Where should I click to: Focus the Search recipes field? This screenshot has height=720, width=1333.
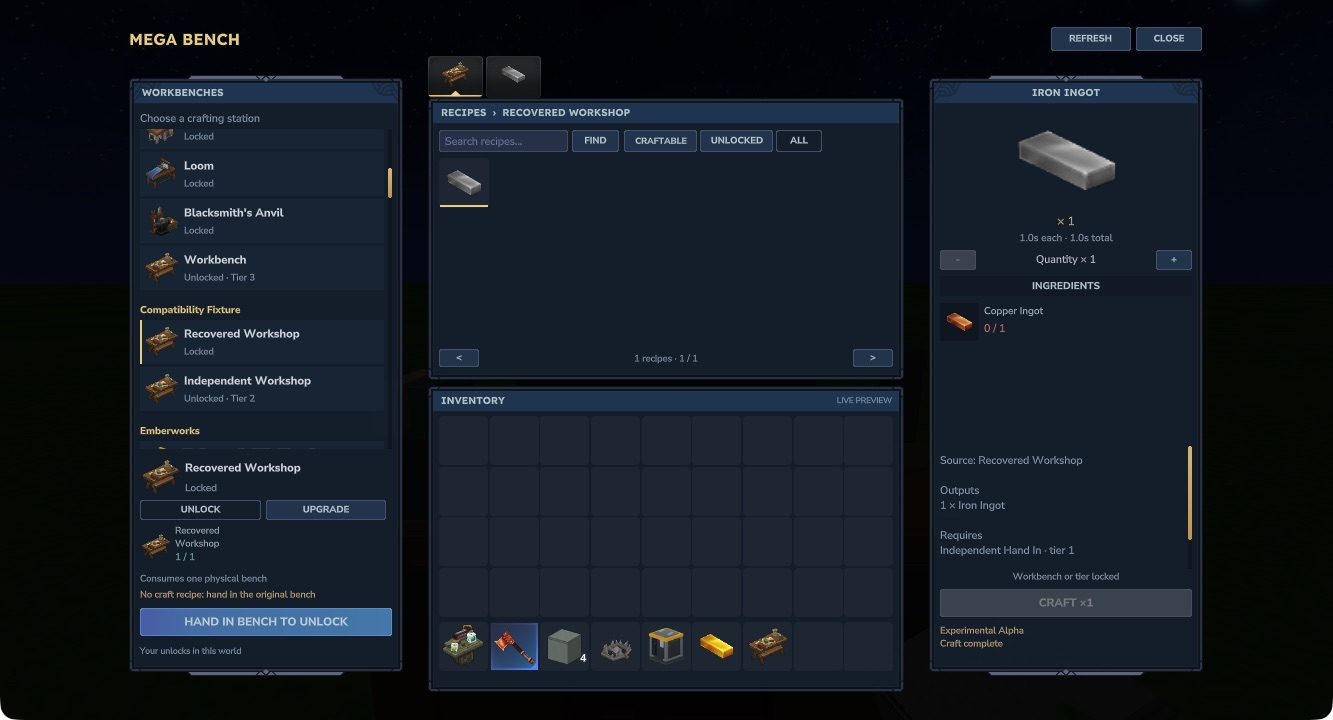(x=503, y=141)
